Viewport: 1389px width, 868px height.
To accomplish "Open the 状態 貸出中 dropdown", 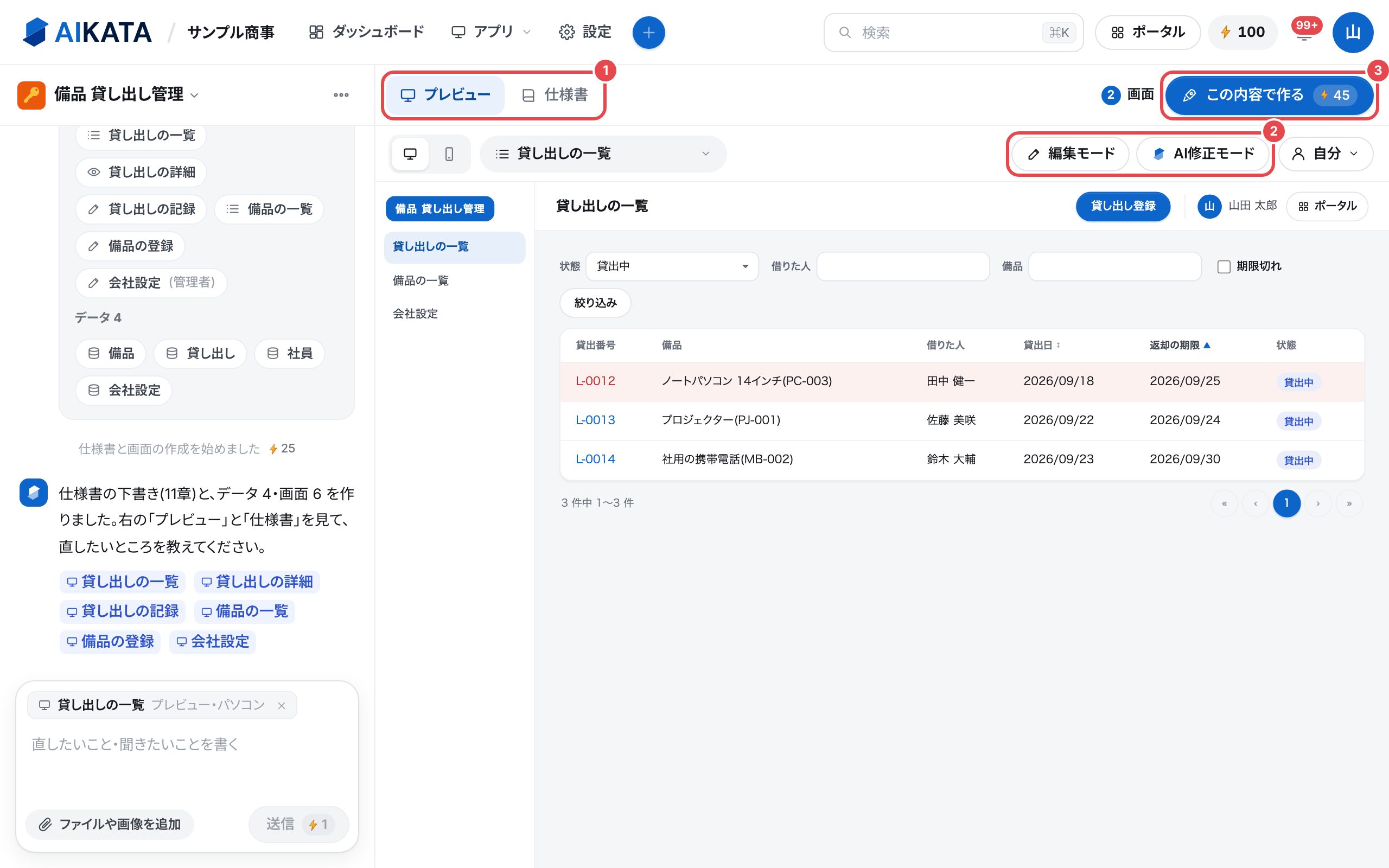I will point(672,266).
